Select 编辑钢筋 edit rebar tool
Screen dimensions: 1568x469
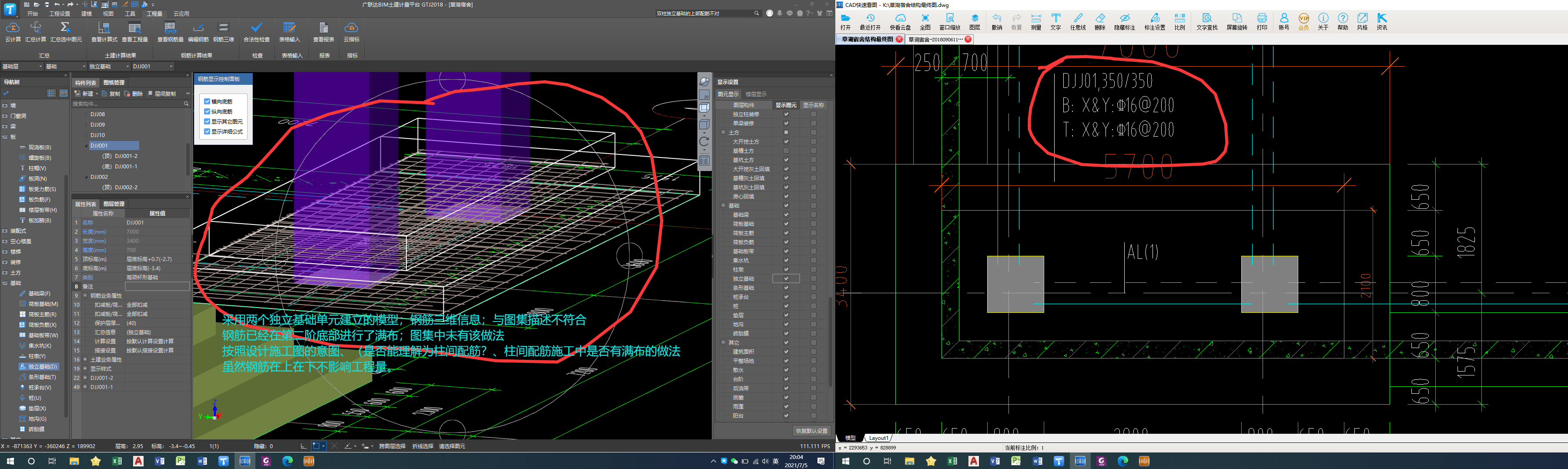point(198,32)
